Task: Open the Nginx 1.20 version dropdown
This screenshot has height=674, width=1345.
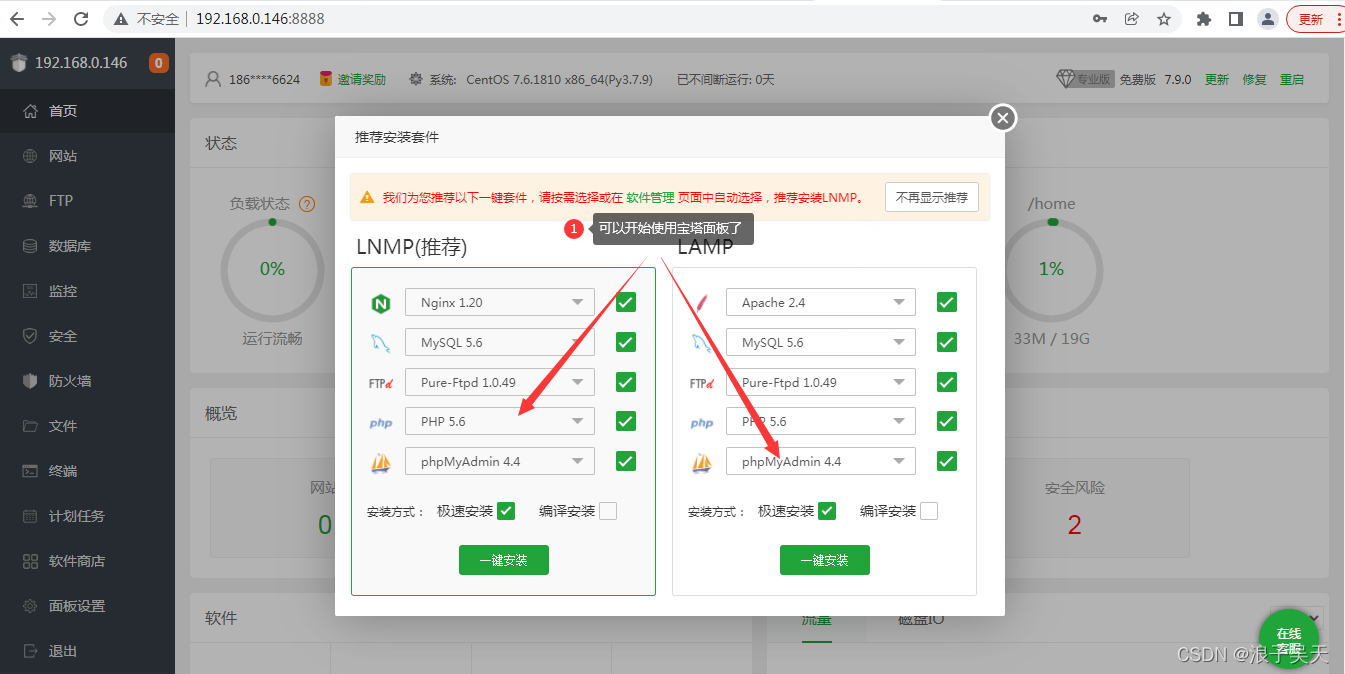Action: coord(500,302)
